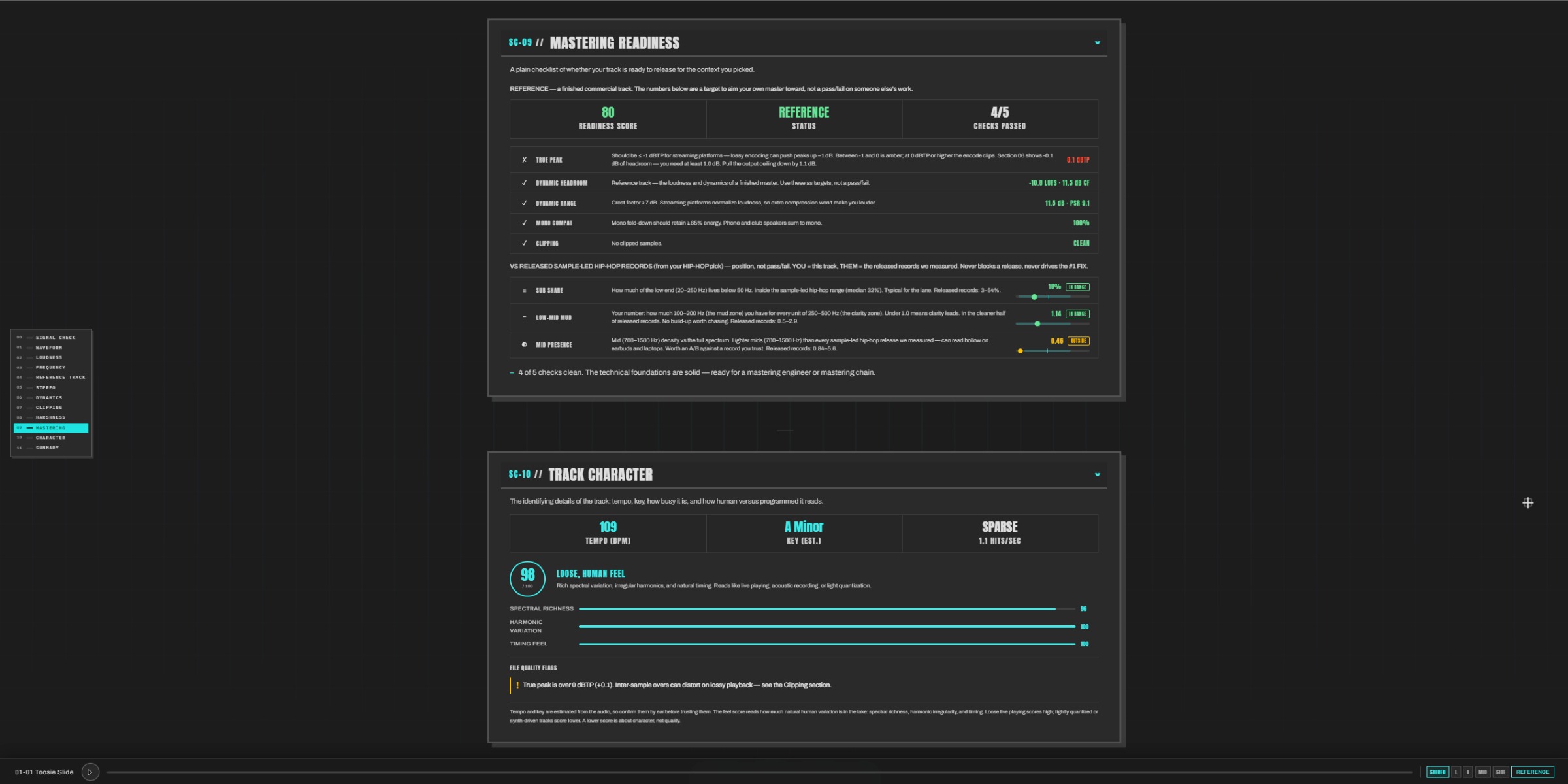Go to Character section in navigator
This screenshot has height=784, width=1568.
(51, 438)
